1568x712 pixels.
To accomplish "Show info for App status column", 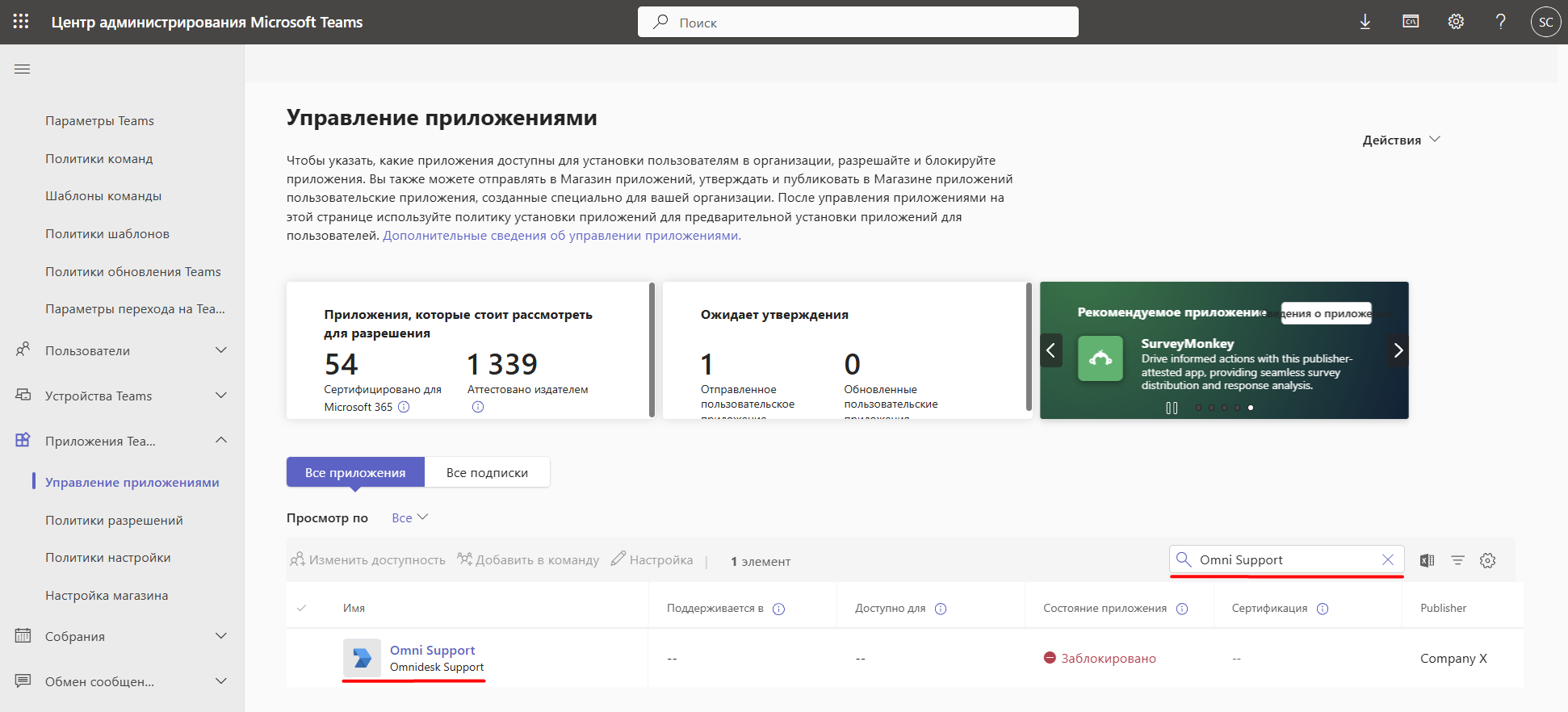I will (1182, 609).
